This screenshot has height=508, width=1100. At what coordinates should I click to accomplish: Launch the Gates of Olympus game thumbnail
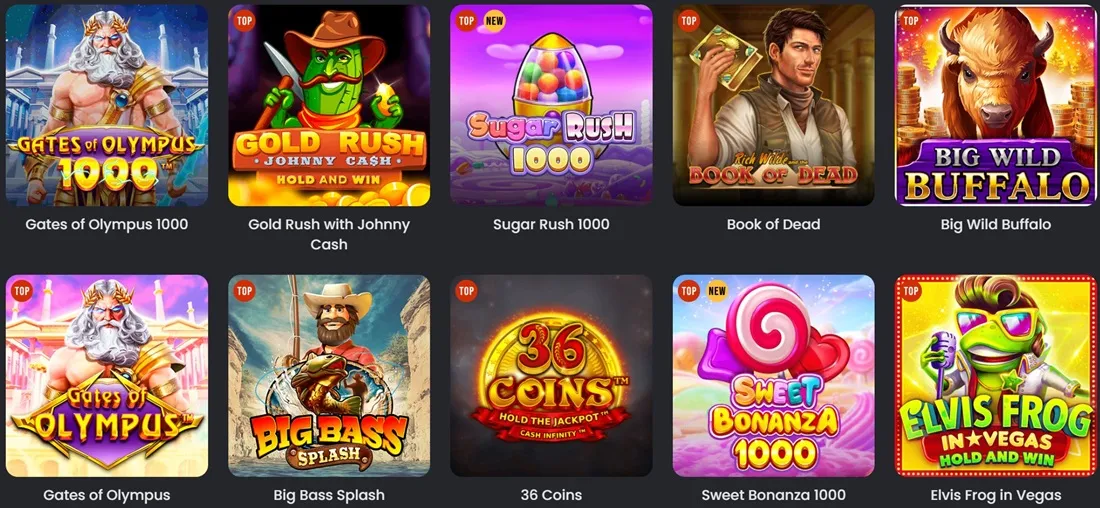(107, 376)
